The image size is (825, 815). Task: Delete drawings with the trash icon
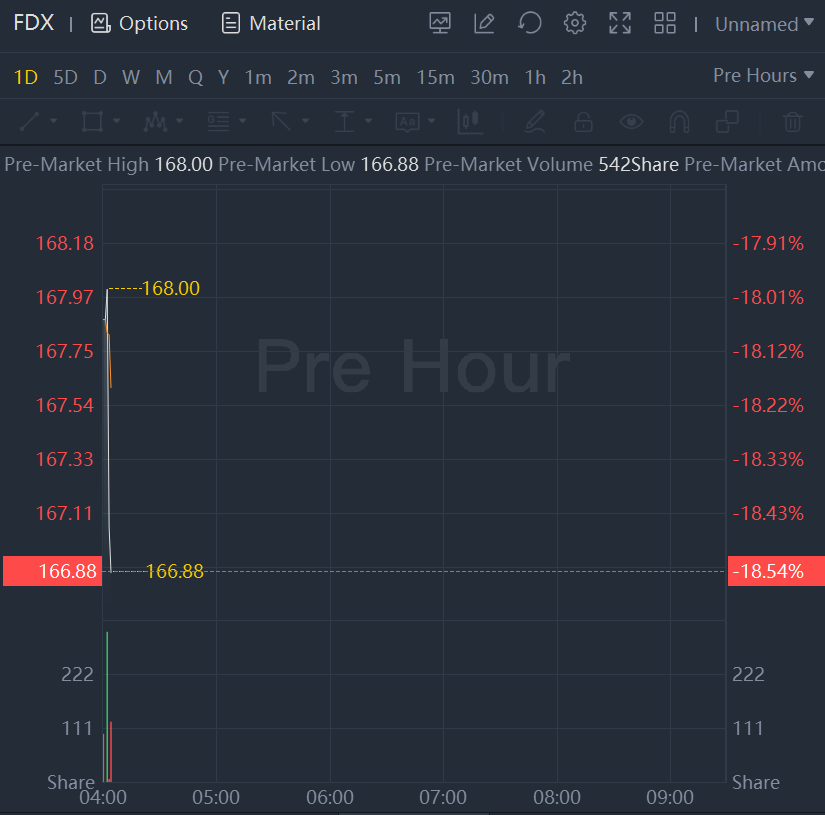point(792,122)
